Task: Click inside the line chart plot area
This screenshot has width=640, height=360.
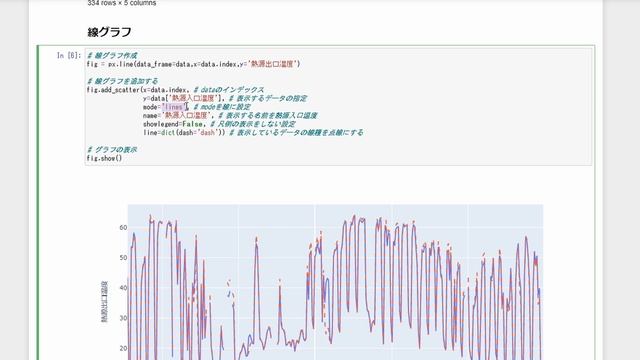Action: [336, 282]
